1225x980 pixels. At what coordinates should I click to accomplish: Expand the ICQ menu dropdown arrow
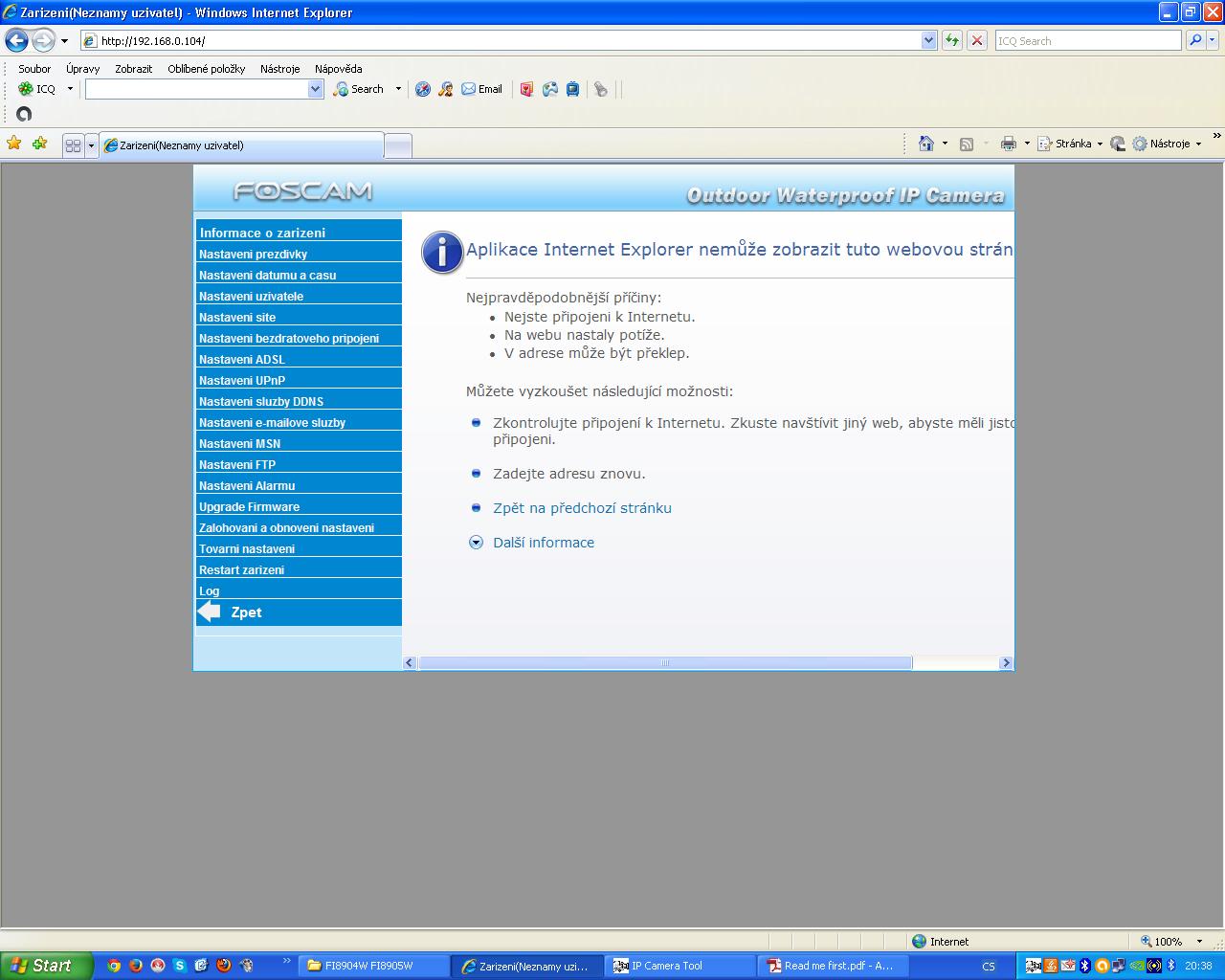70,89
